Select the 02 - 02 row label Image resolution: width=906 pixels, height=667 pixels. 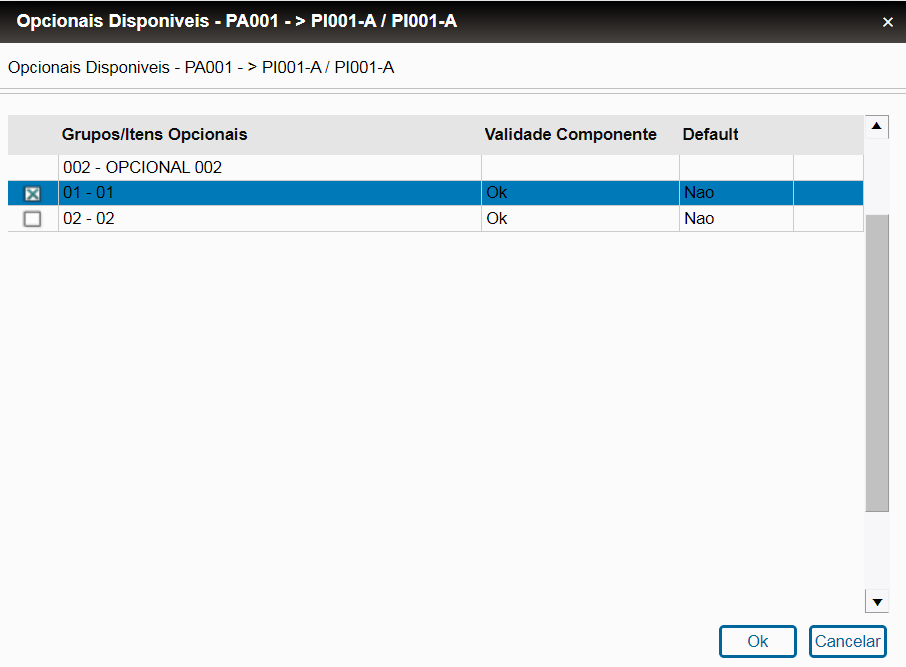[x=89, y=218]
